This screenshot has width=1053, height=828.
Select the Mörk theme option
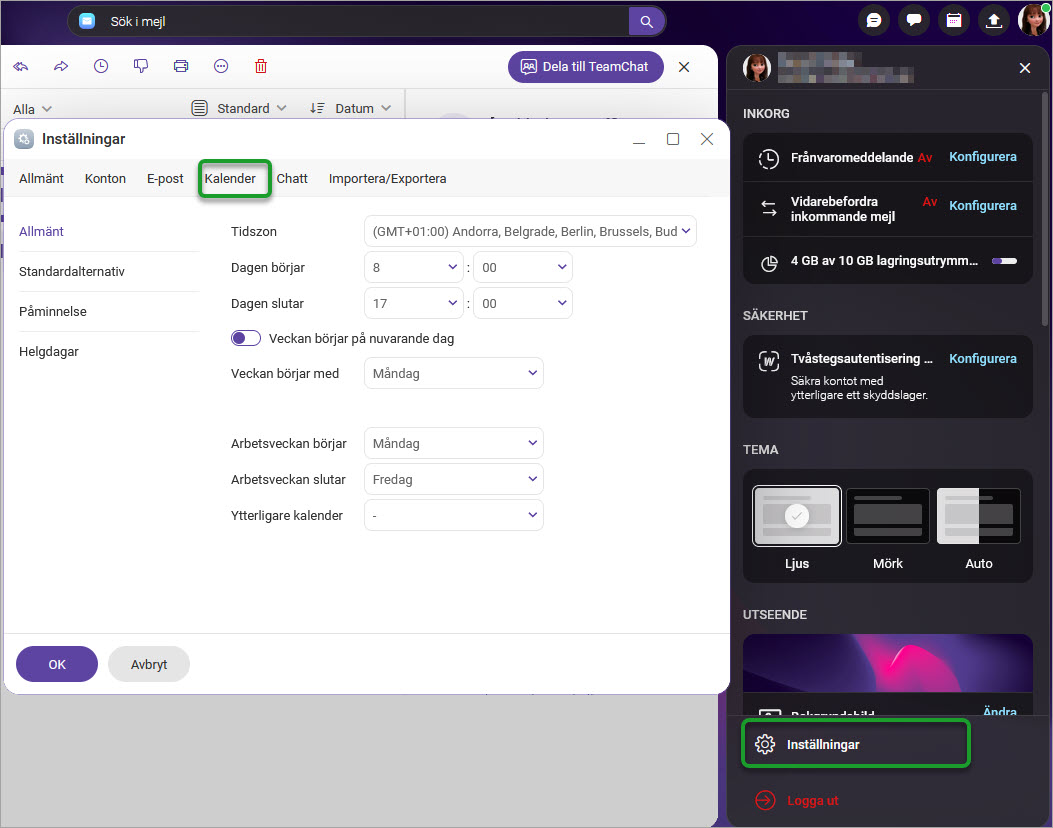click(887, 516)
